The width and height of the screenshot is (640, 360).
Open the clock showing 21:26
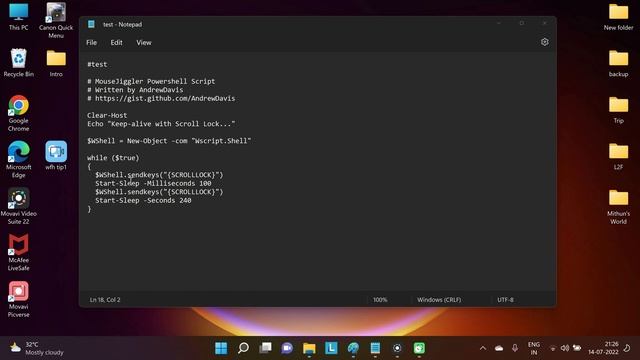pos(603,348)
